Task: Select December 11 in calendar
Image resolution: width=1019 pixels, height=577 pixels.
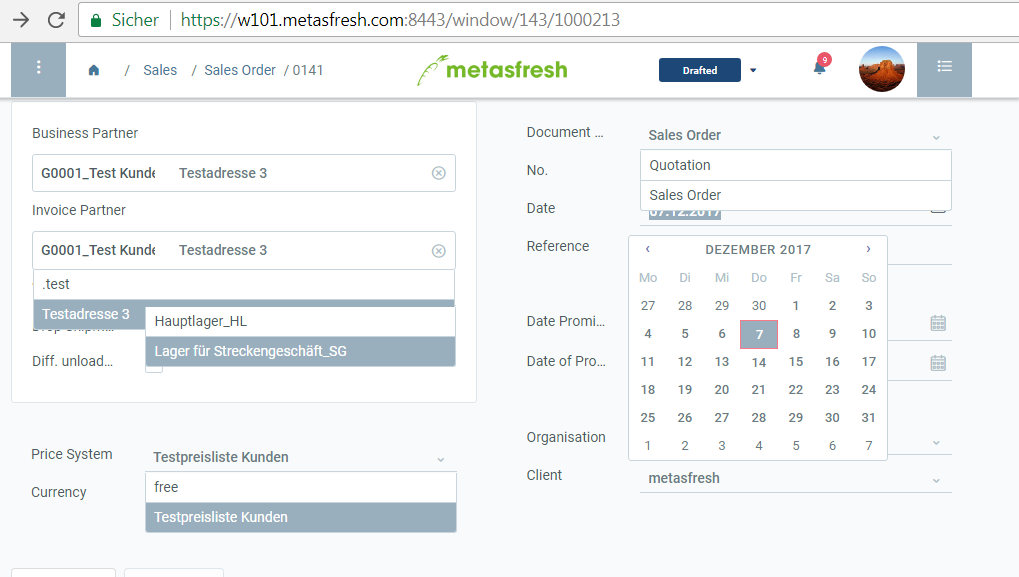Action: [x=648, y=362]
